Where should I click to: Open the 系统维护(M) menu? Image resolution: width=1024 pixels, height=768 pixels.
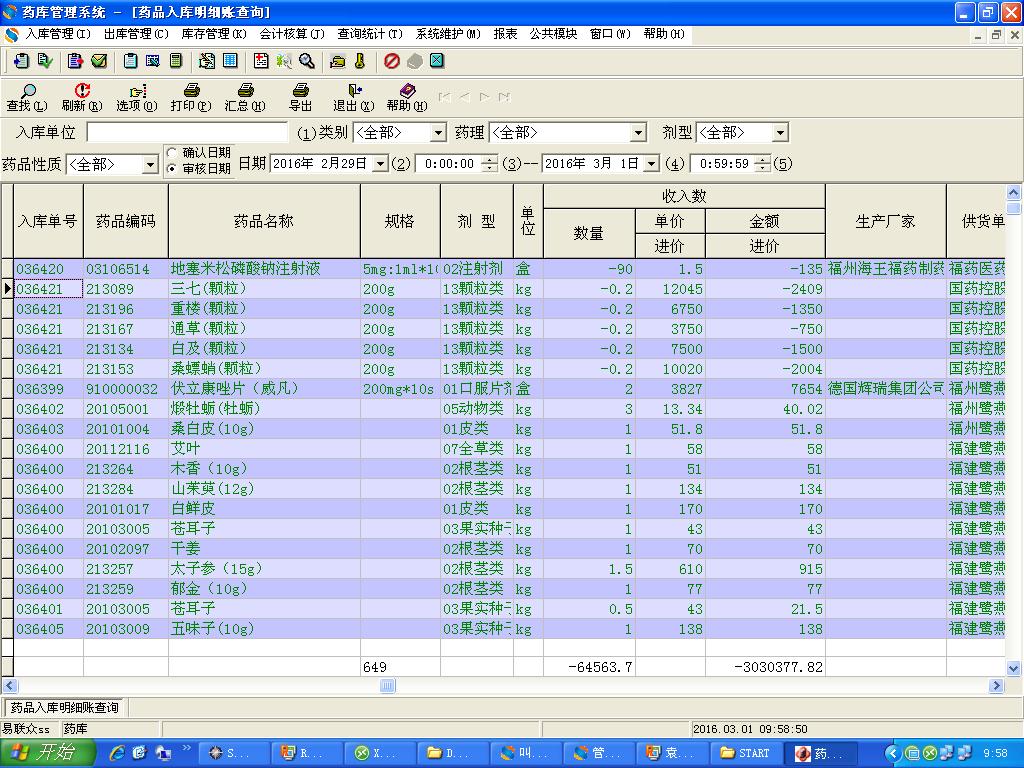(448, 34)
